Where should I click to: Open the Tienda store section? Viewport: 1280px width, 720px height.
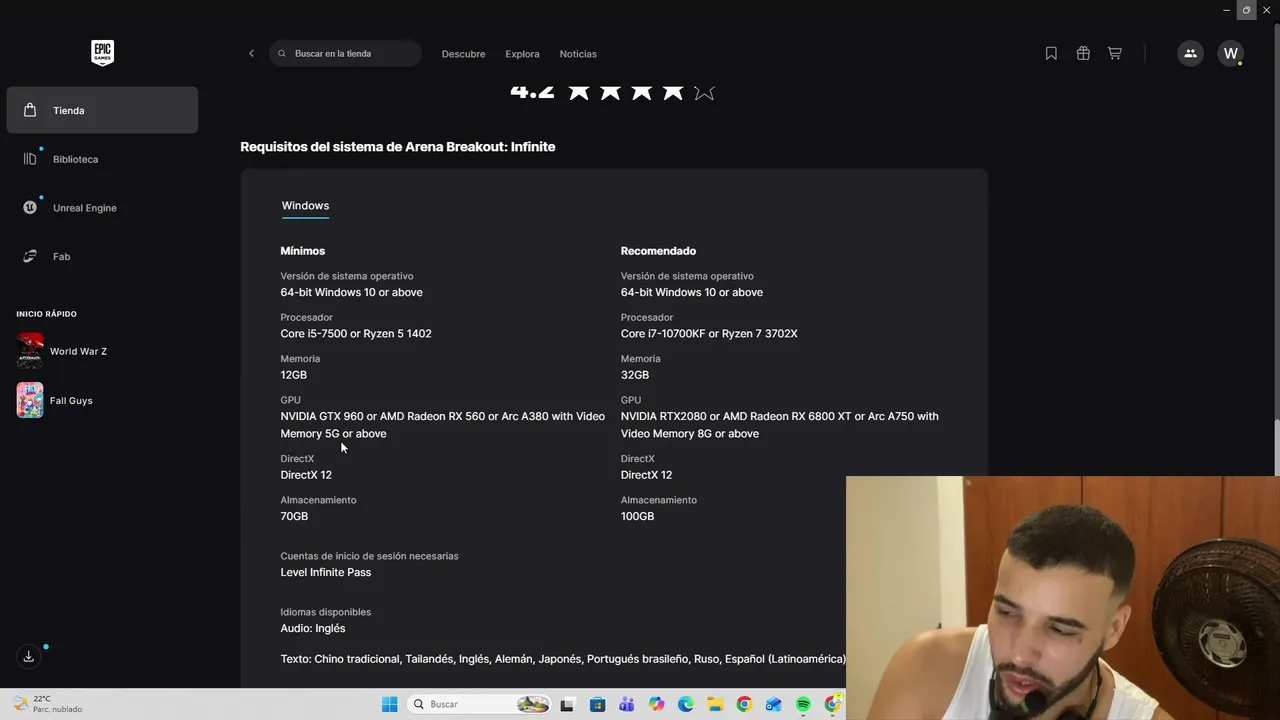coord(102,110)
